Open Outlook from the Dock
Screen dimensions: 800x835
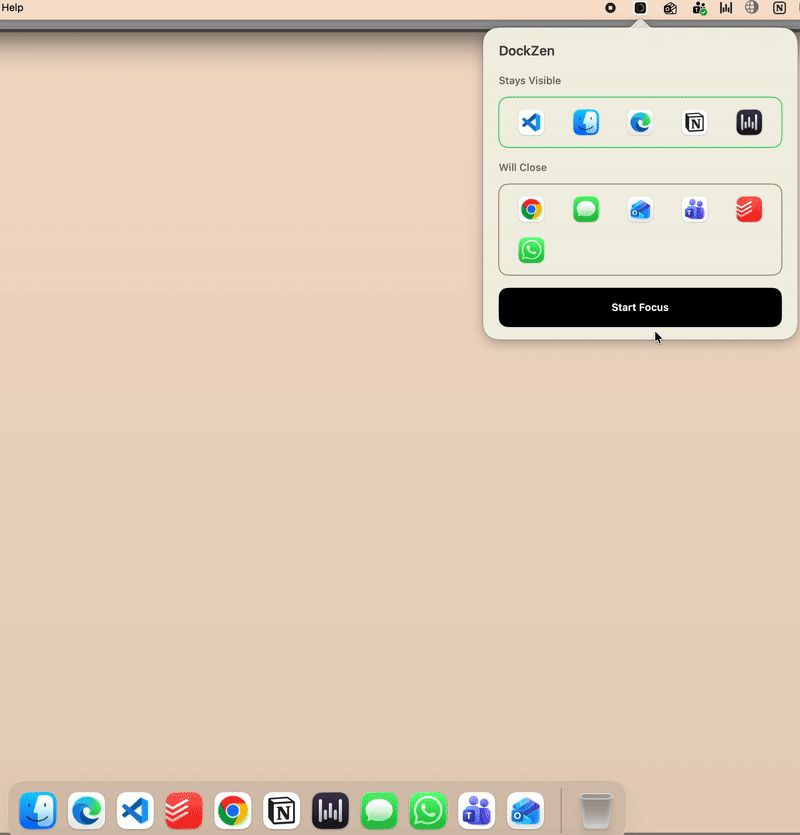coord(525,811)
